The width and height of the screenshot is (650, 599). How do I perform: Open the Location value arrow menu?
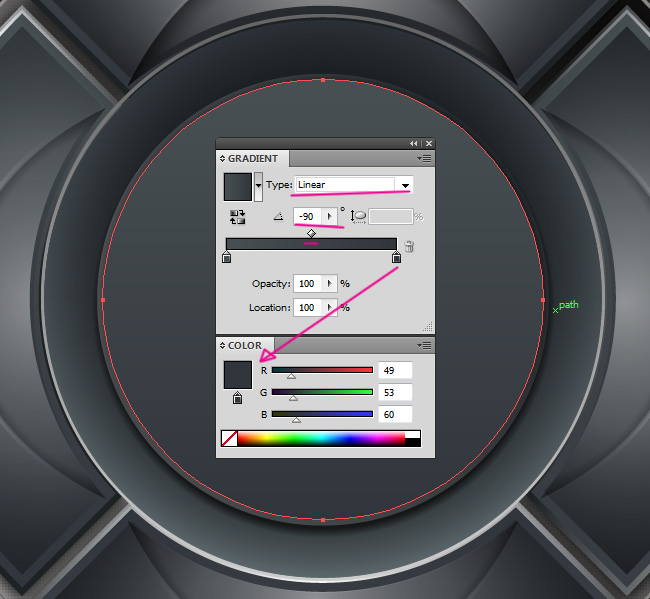coord(329,308)
